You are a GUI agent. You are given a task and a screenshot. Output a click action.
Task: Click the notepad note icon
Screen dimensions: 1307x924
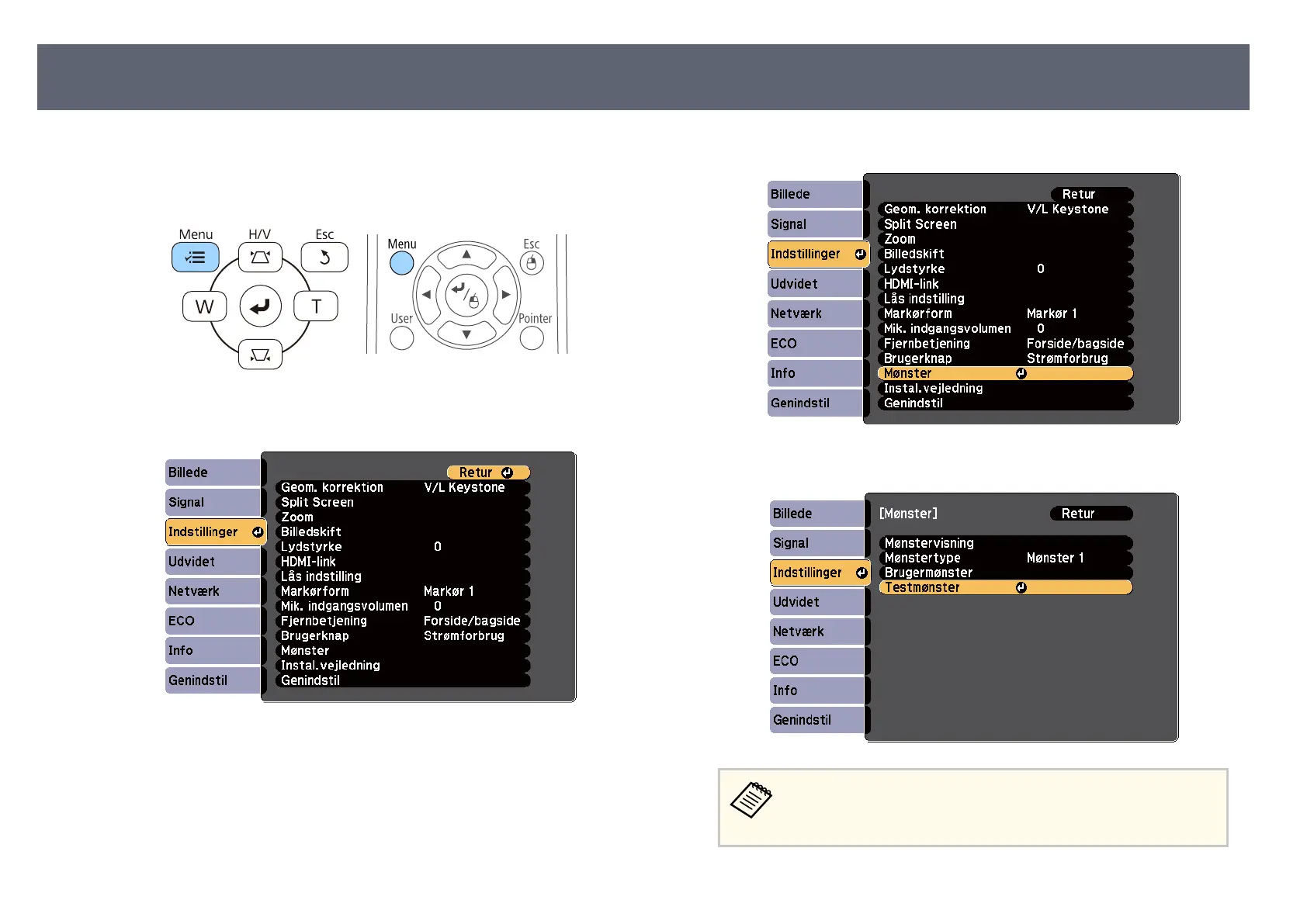(751, 800)
